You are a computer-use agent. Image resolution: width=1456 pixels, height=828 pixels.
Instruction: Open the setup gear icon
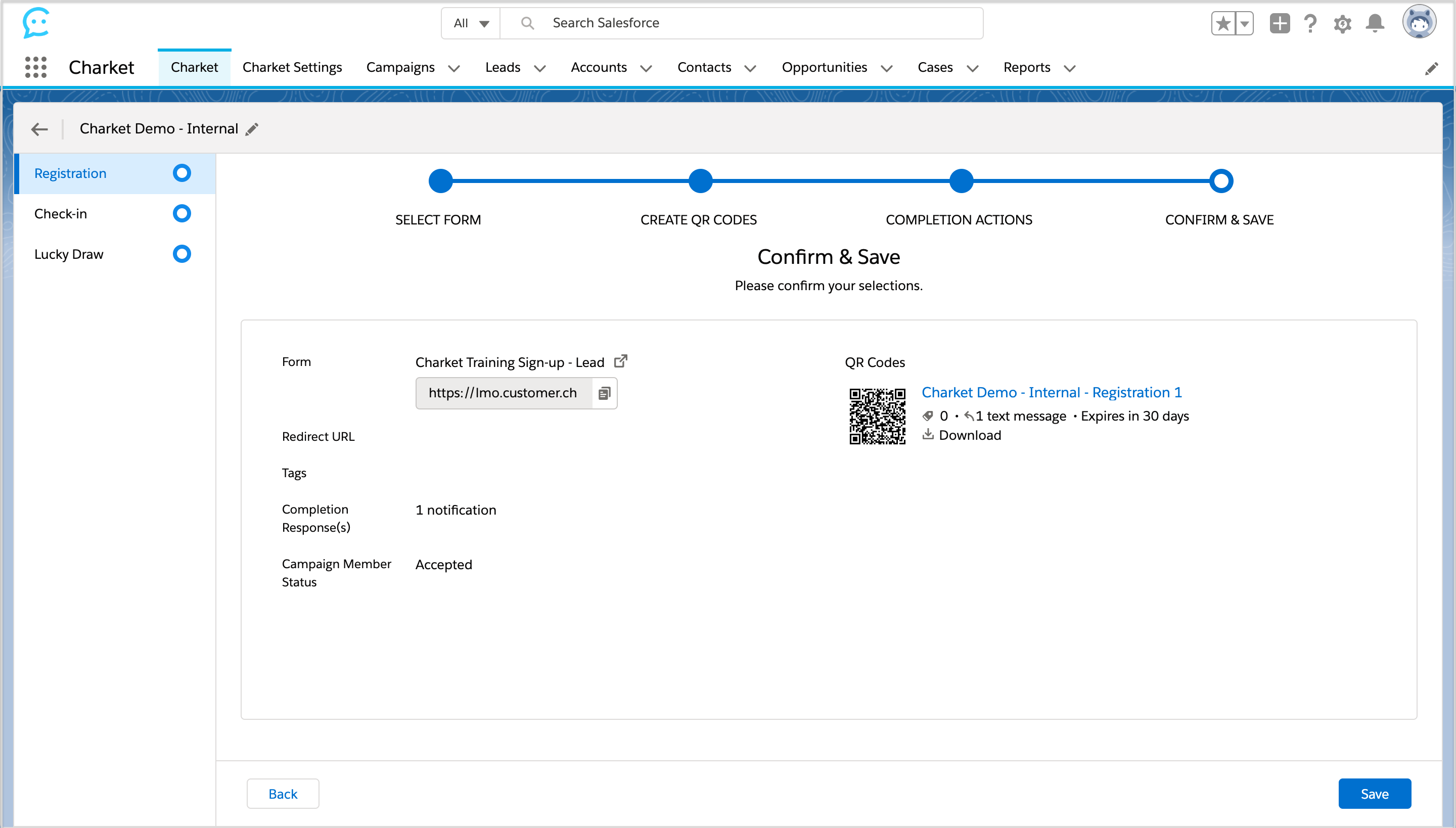(1342, 23)
